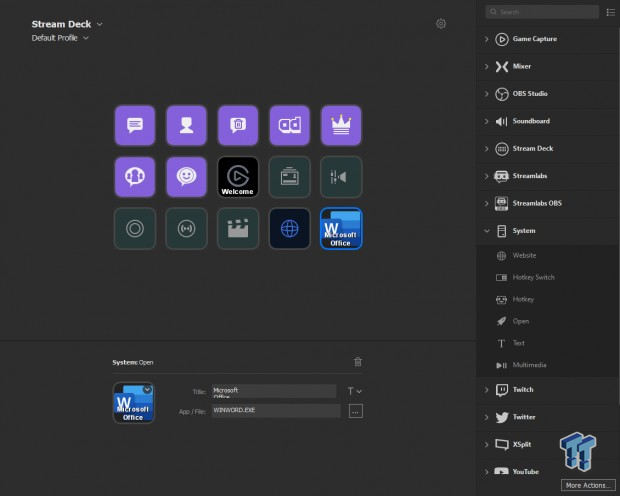620x496 pixels.
Task: Select the Welcome key
Action: (238, 177)
